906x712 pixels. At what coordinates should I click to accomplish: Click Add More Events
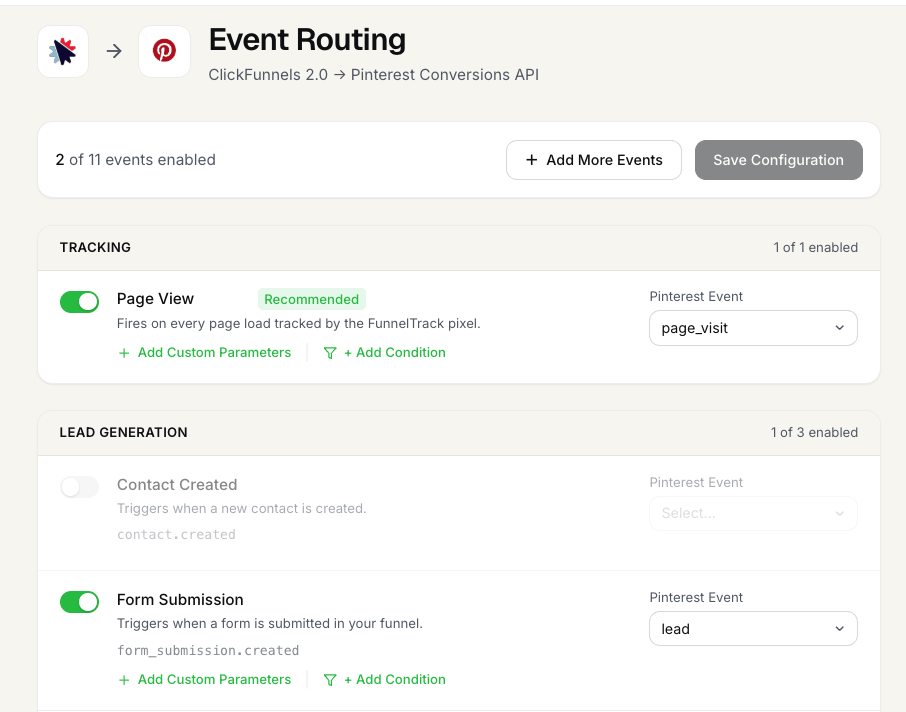pos(594,160)
